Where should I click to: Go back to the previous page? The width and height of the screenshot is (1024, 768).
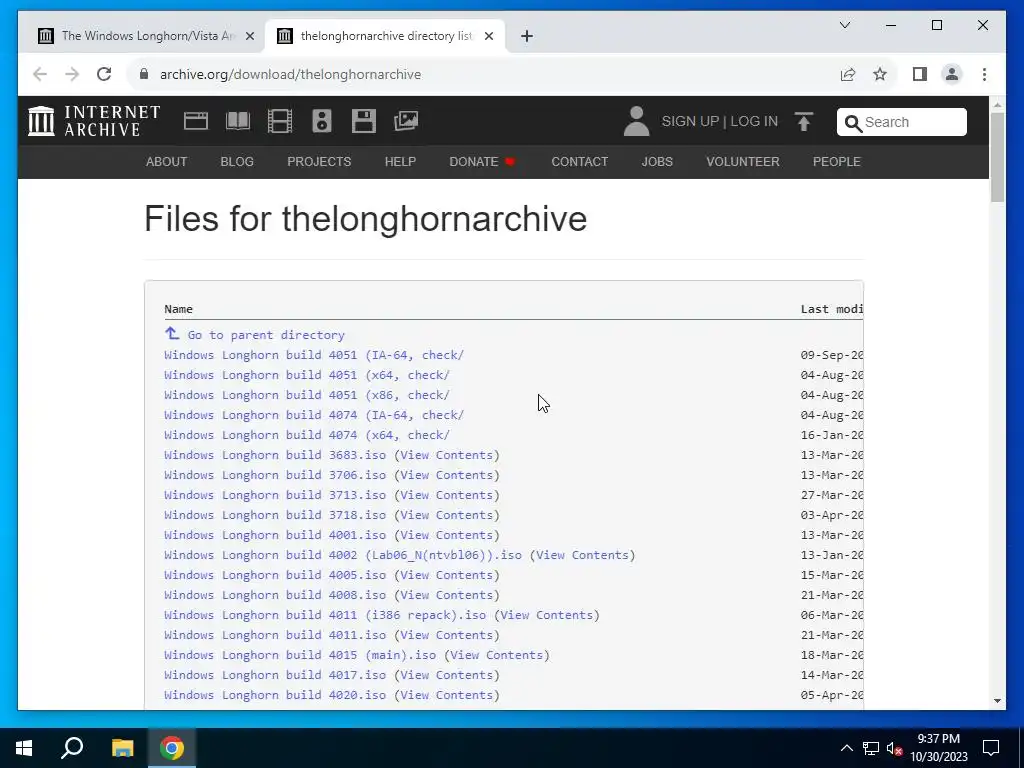tap(40, 74)
